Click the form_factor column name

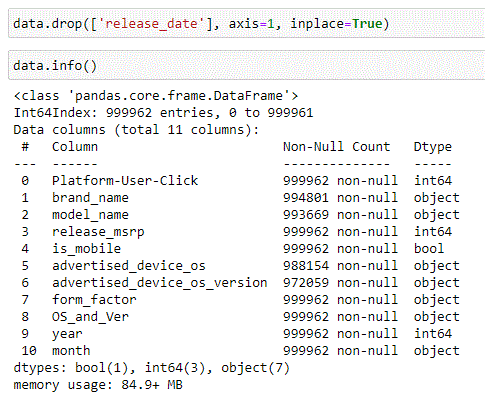pyautogui.click(x=94, y=300)
